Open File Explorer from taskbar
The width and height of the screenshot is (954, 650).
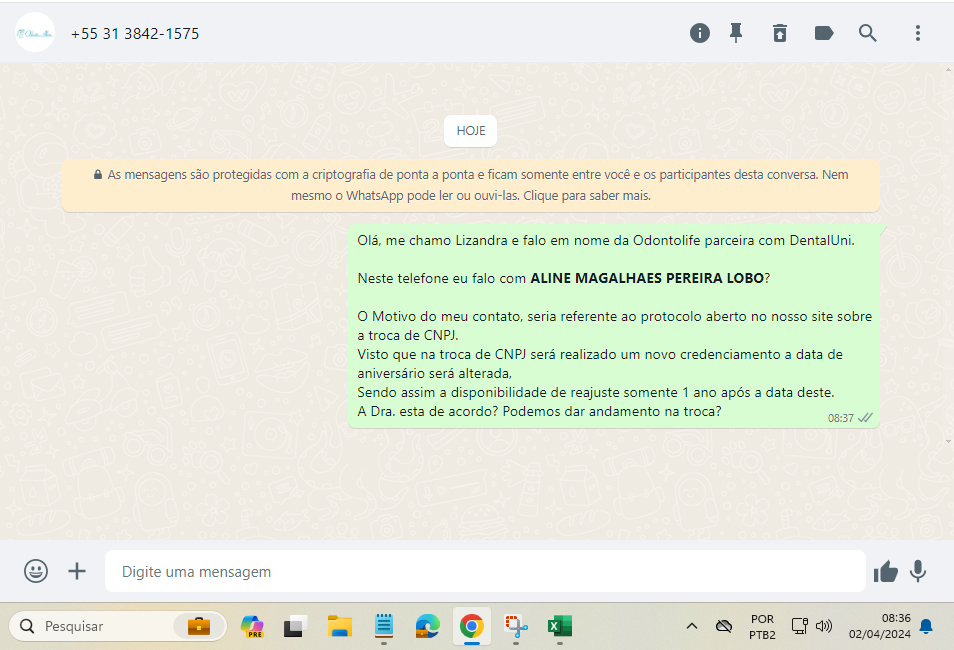(x=339, y=626)
